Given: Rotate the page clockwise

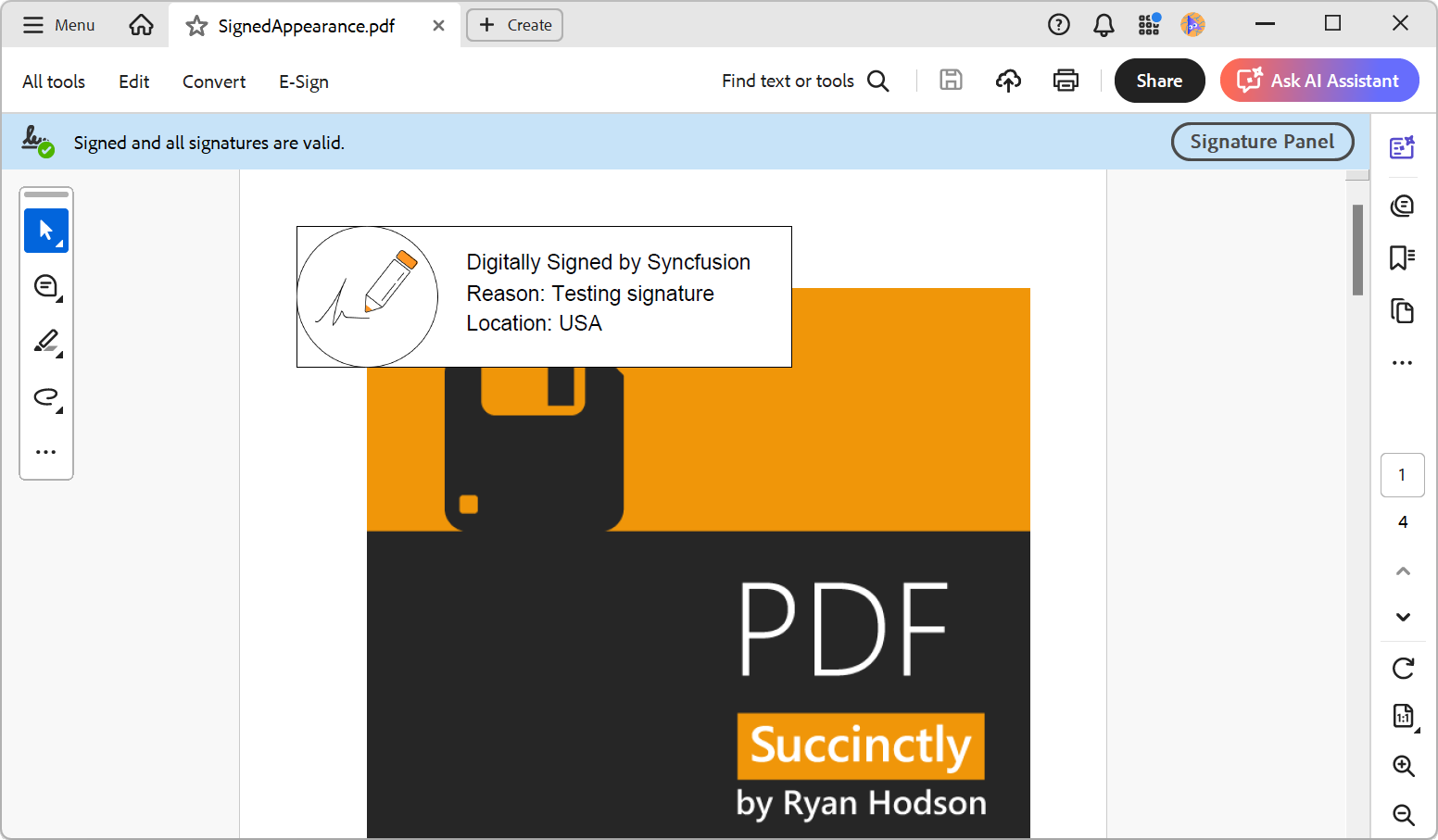Looking at the screenshot, I should (x=1402, y=668).
